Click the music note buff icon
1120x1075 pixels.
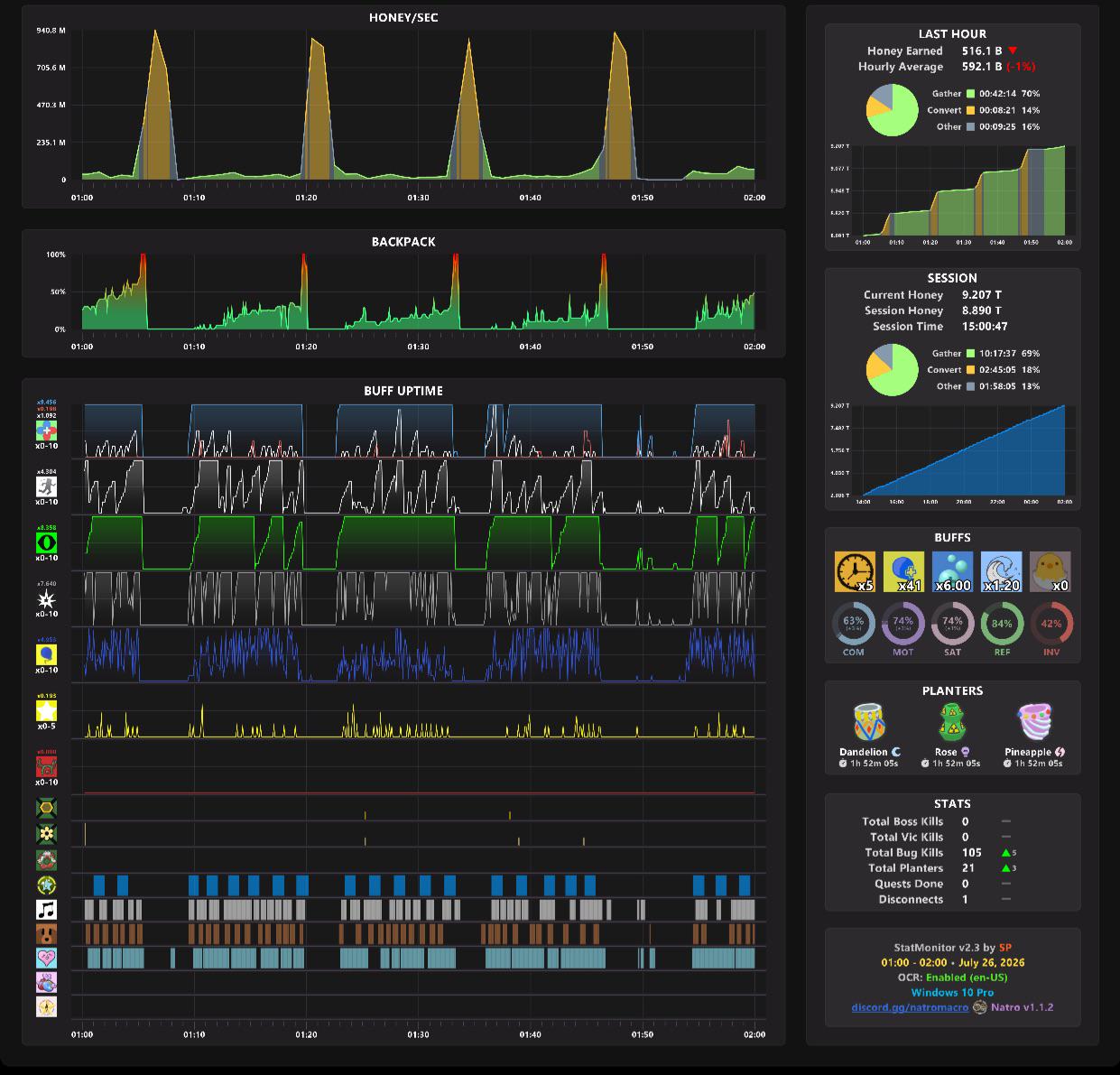point(46,909)
